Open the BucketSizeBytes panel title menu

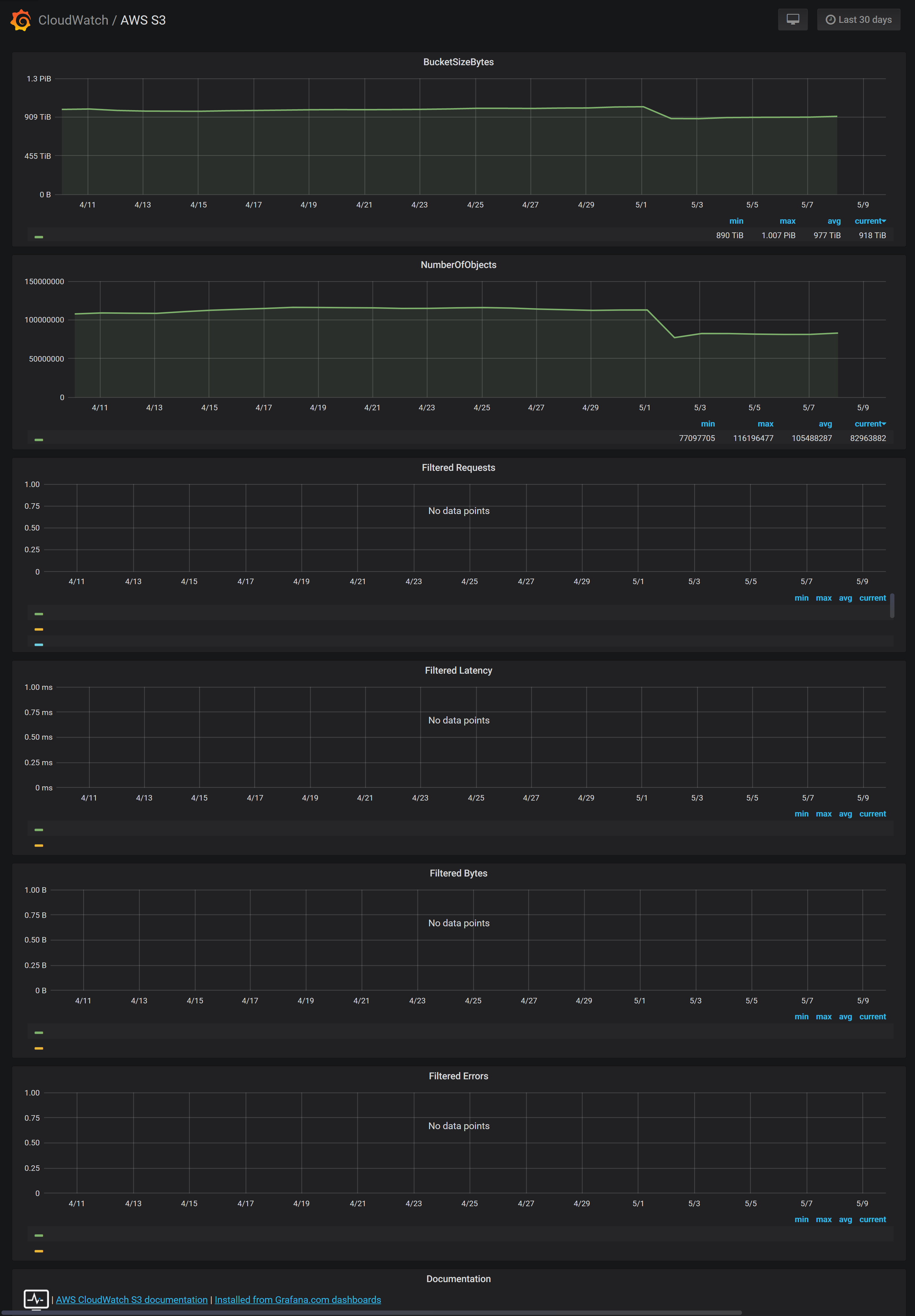coord(458,62)
